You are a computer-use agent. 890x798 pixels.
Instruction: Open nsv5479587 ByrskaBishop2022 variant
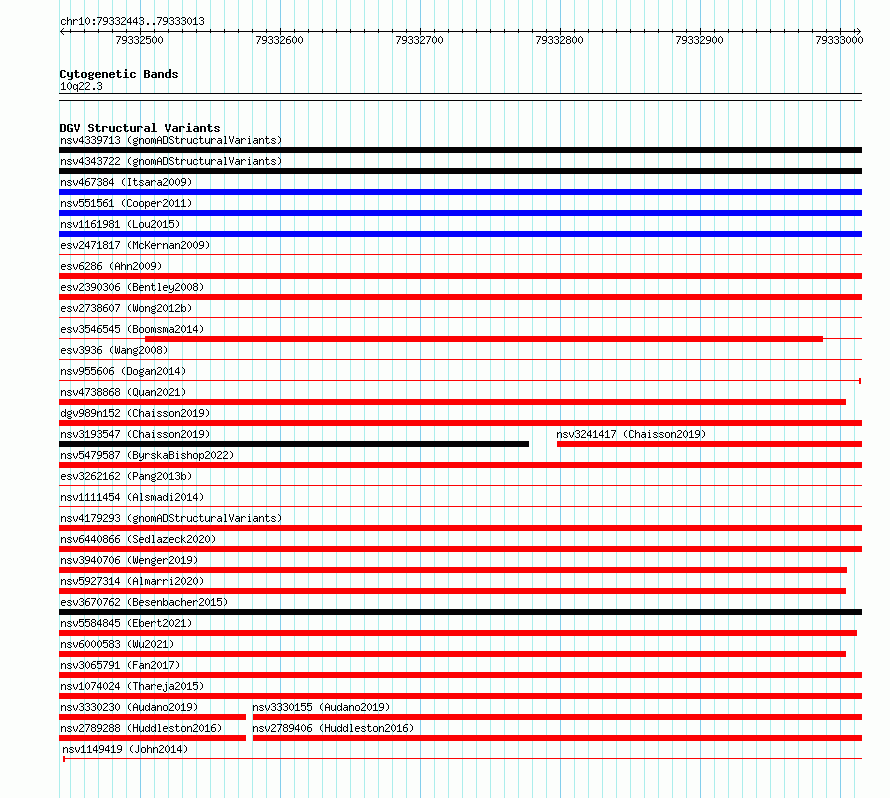147,455
